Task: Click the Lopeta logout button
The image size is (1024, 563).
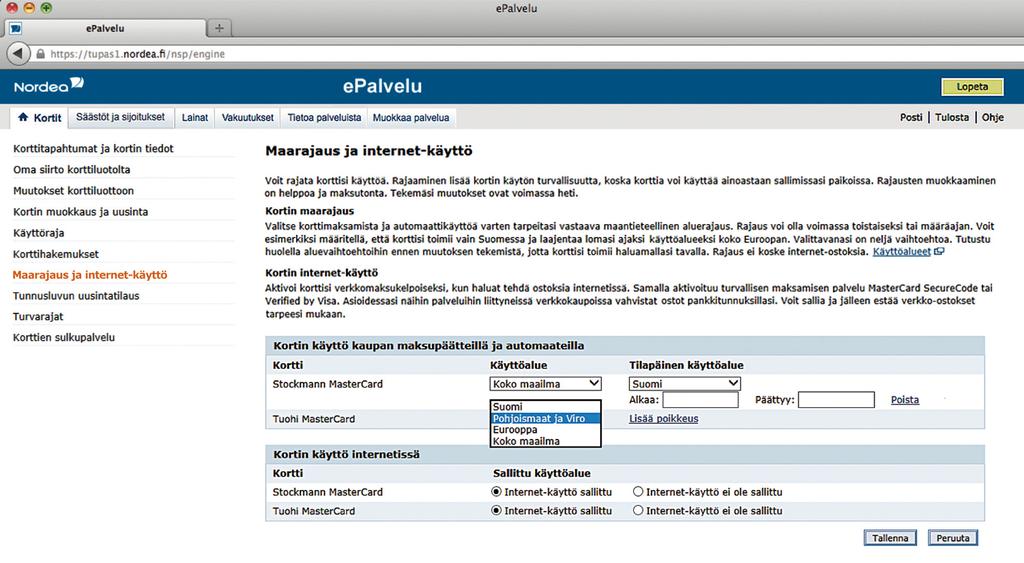Action: [972, 87]
